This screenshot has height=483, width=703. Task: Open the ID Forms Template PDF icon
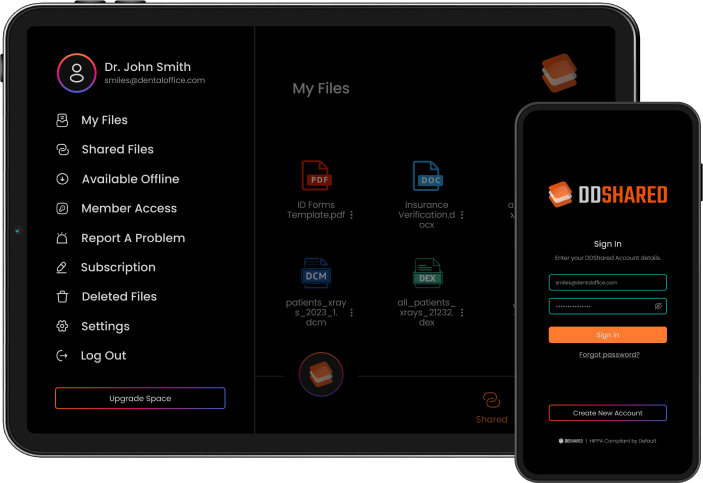(x=317, y=175)
